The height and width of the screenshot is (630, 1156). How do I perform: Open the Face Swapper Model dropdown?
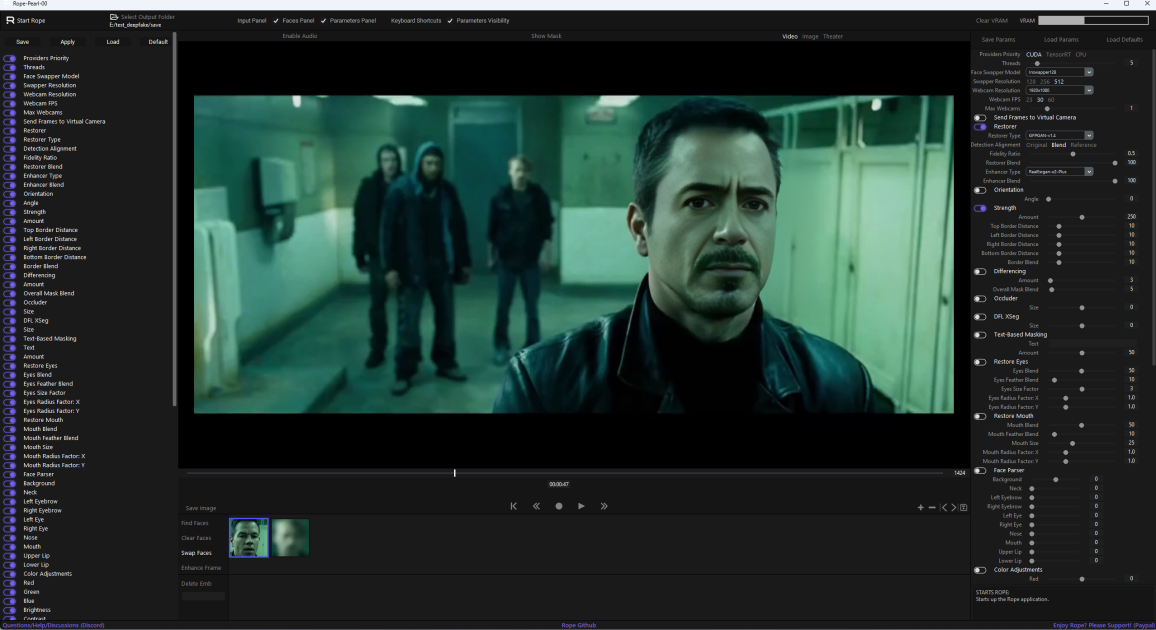(x=1059, y=72)
